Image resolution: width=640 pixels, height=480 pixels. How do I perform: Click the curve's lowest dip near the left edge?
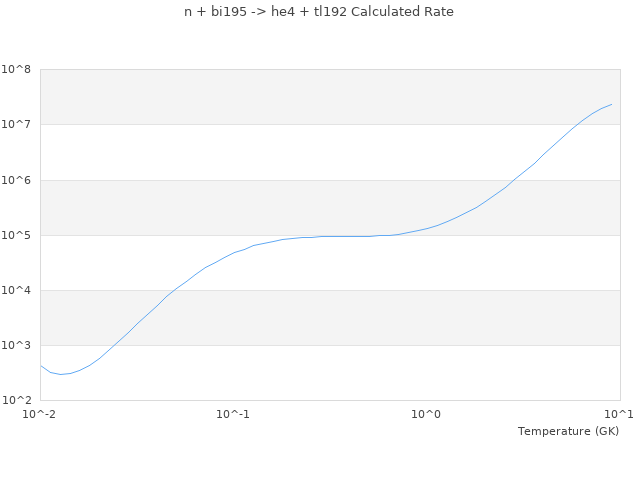coord(61,374)
